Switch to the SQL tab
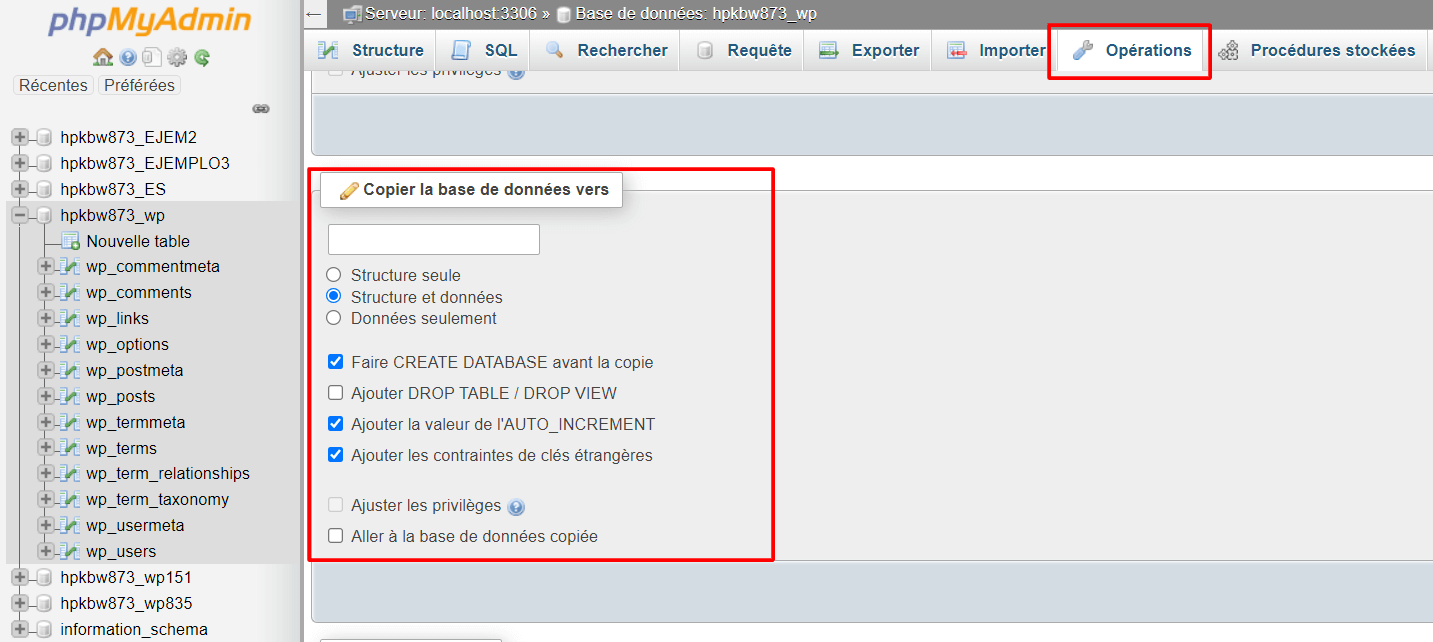1433x642 pixels. coord(486,50)
